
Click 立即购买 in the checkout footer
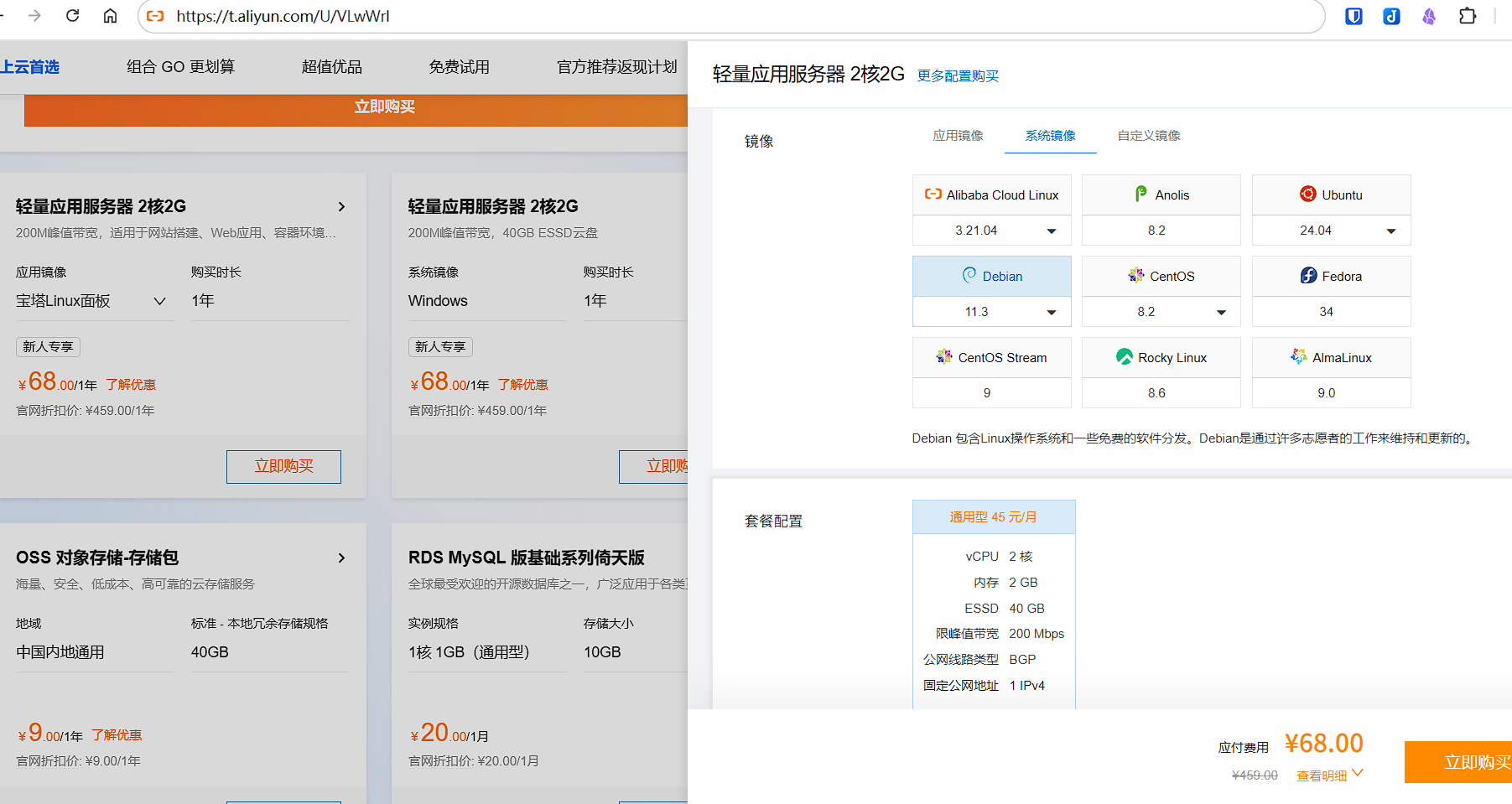pyautogui.click(x=1458, y=762)
